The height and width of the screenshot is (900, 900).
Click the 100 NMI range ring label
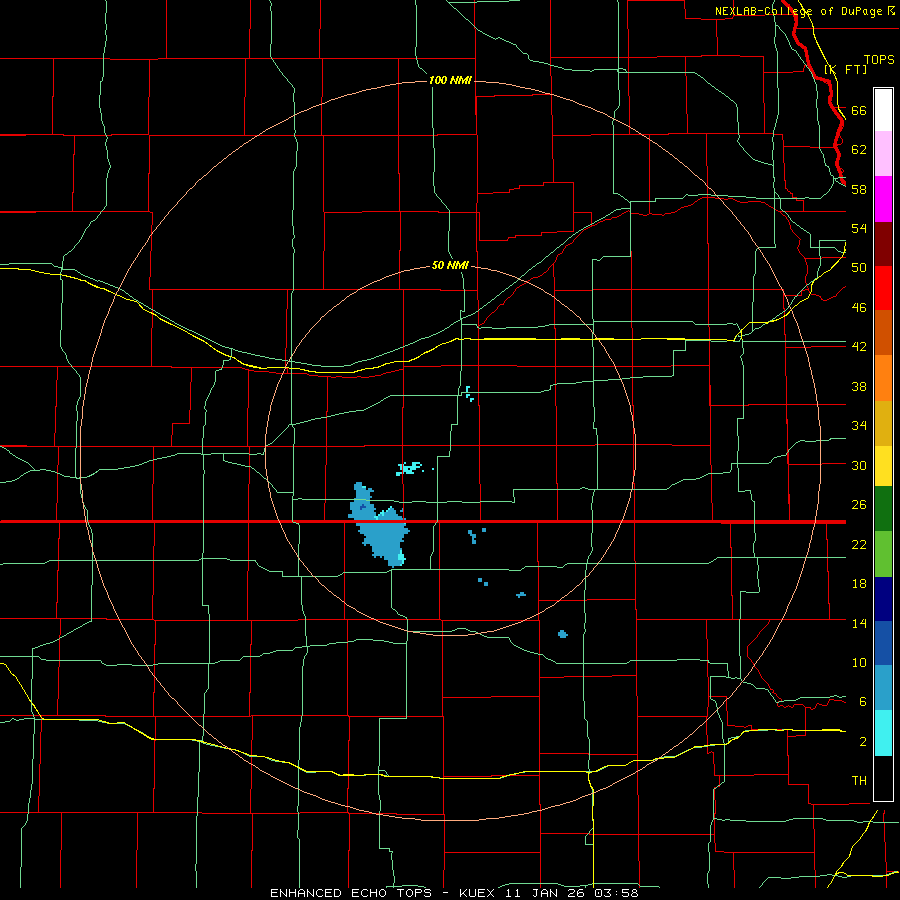pos(450,80)
